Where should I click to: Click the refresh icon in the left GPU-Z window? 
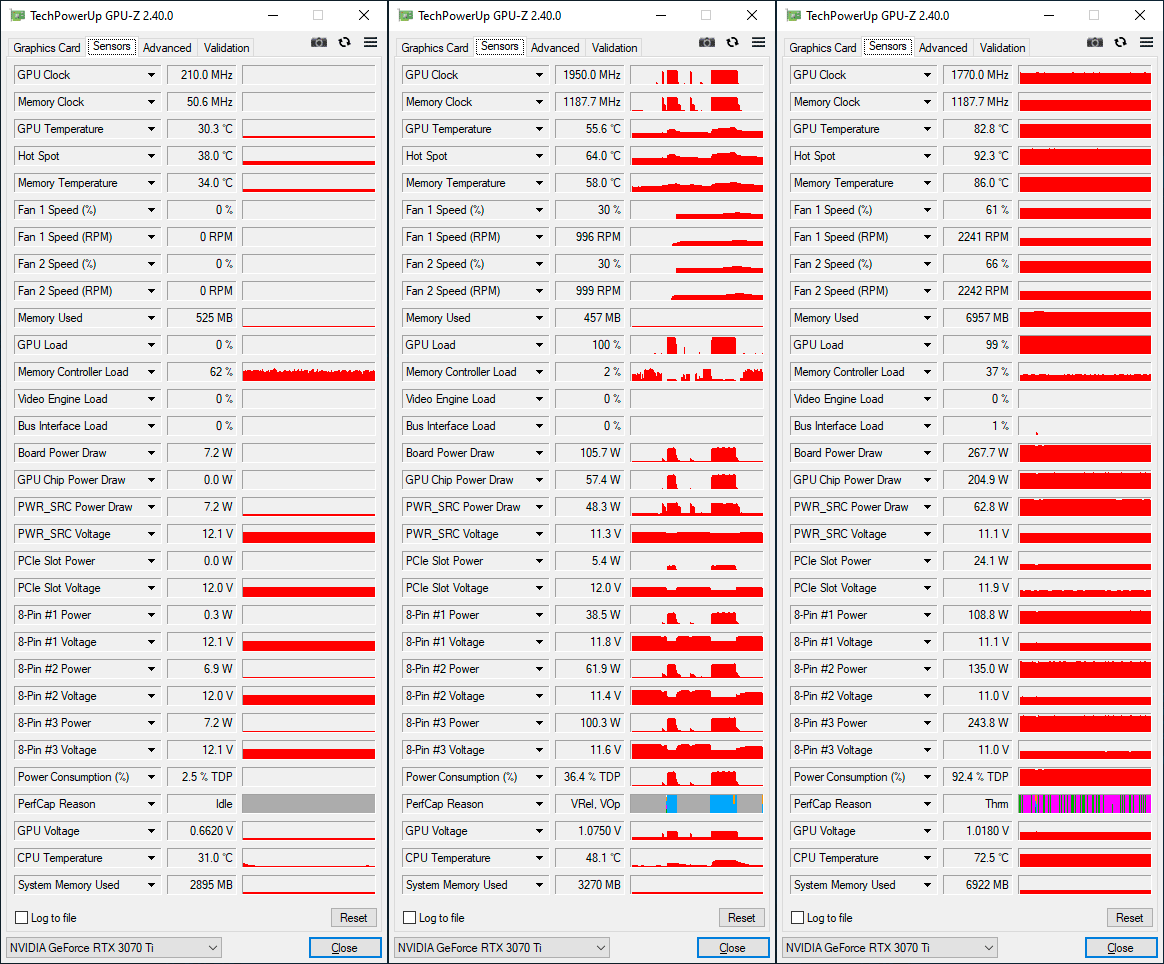coord(345,42)
